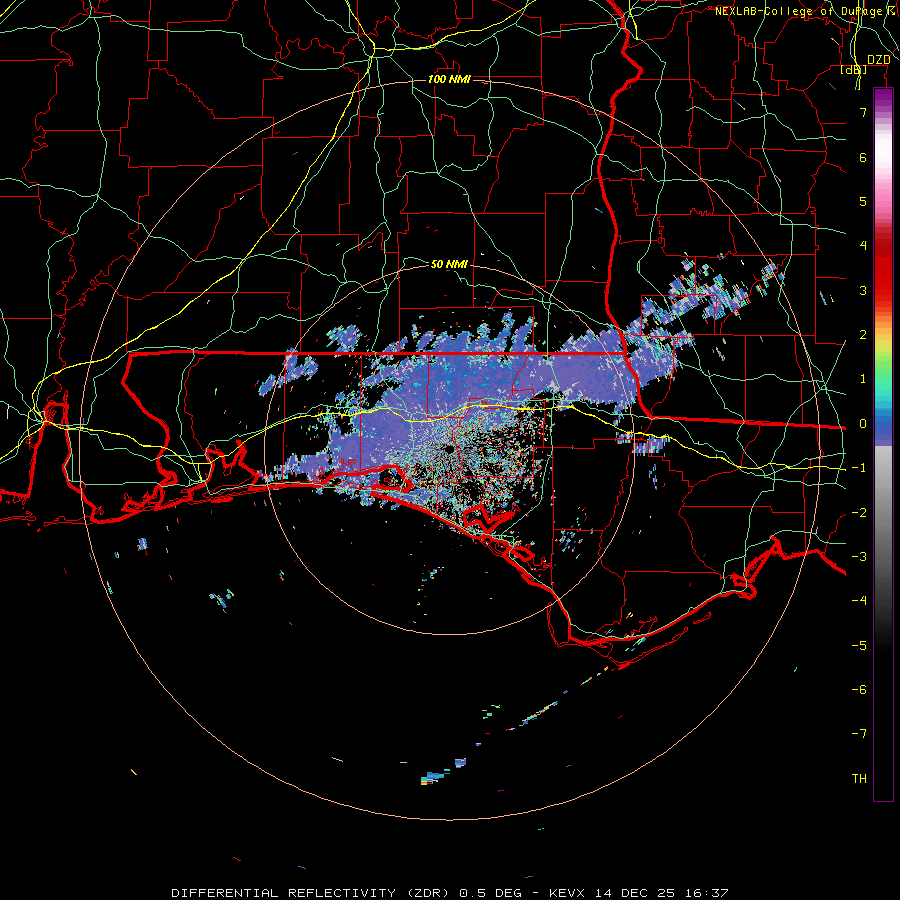Click the -6 value on color scale

859,690
